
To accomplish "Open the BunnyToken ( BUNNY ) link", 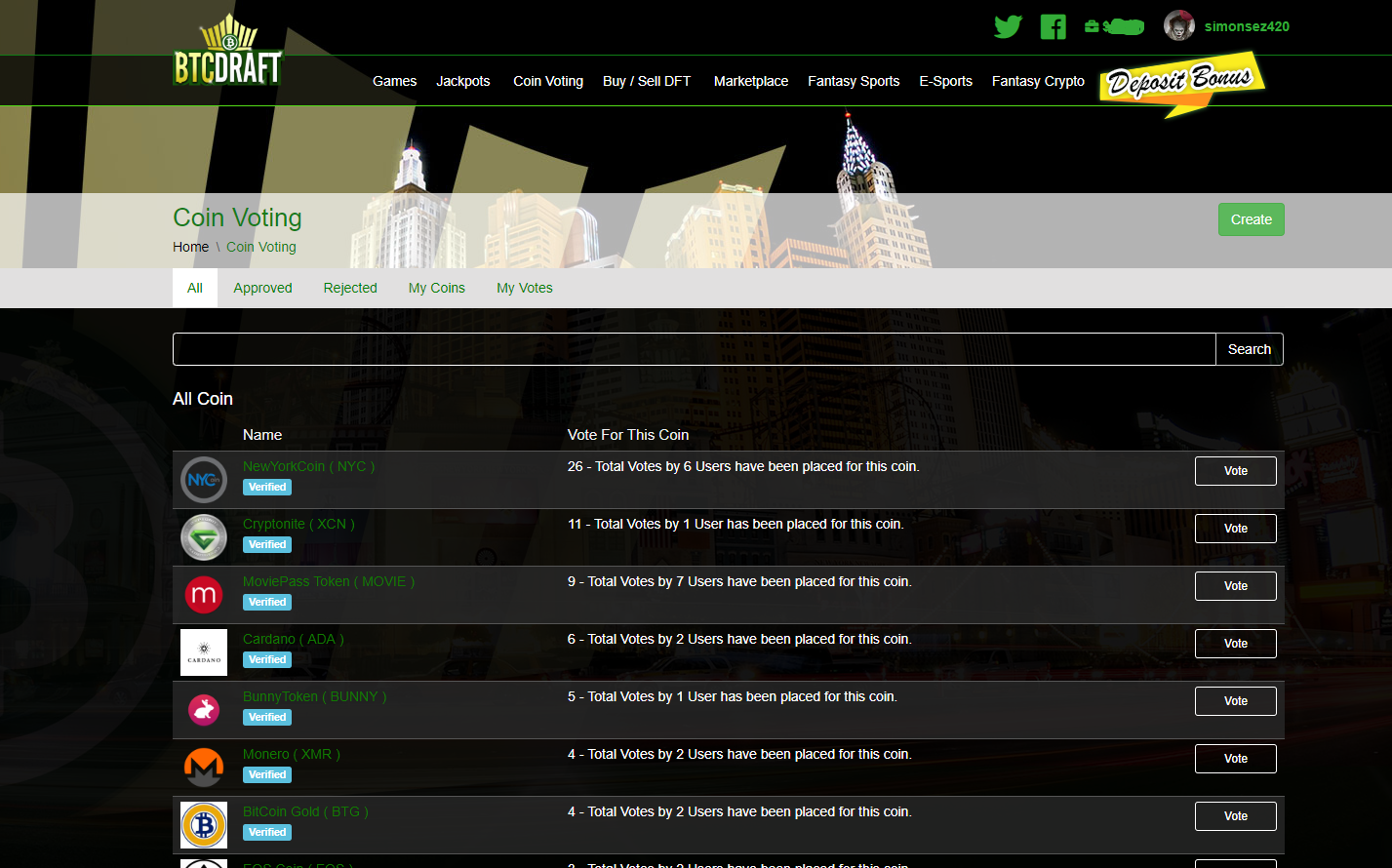I will tap(314, 696).
